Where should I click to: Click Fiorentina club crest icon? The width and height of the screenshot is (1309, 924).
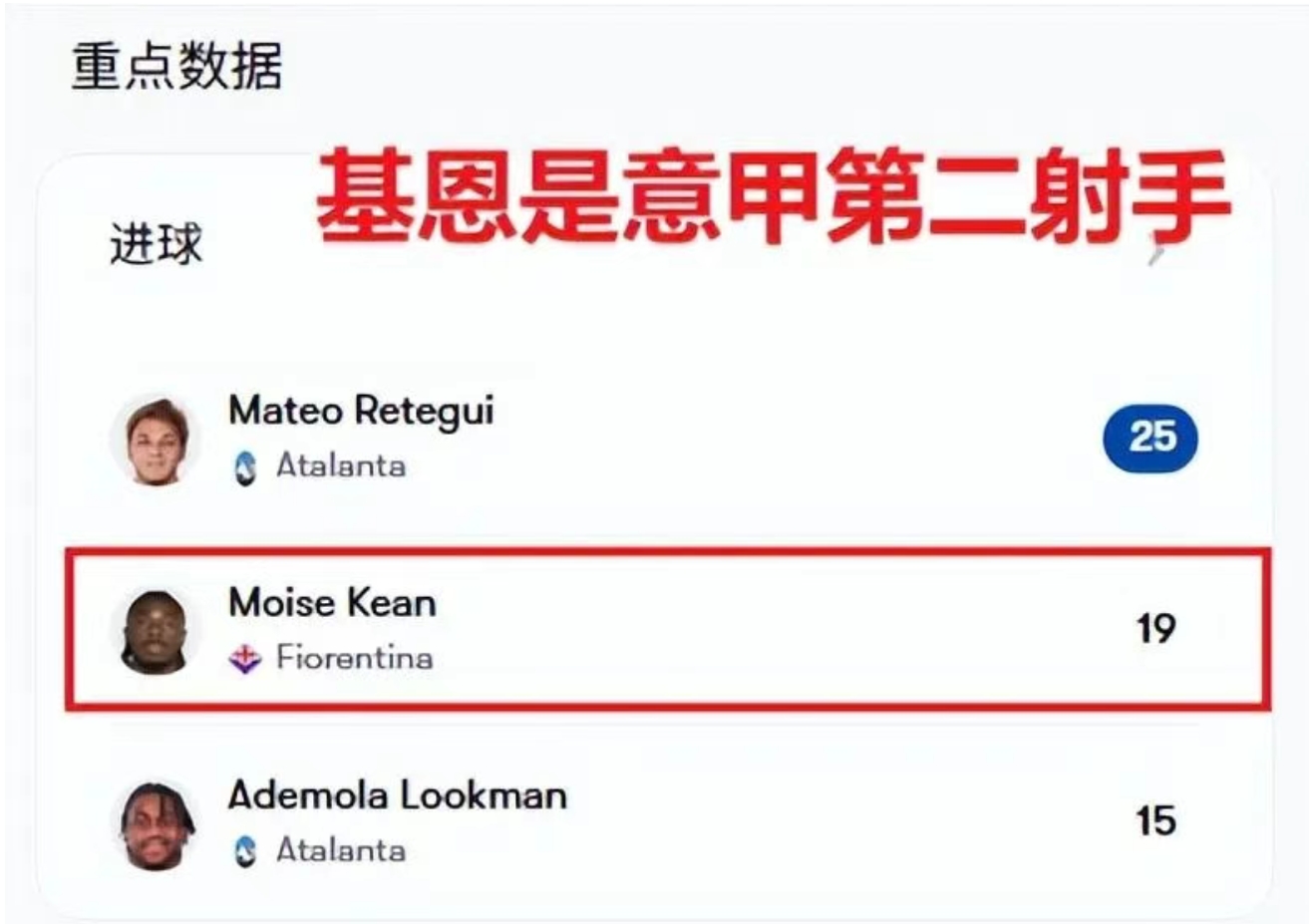click(x=245, y=658)
